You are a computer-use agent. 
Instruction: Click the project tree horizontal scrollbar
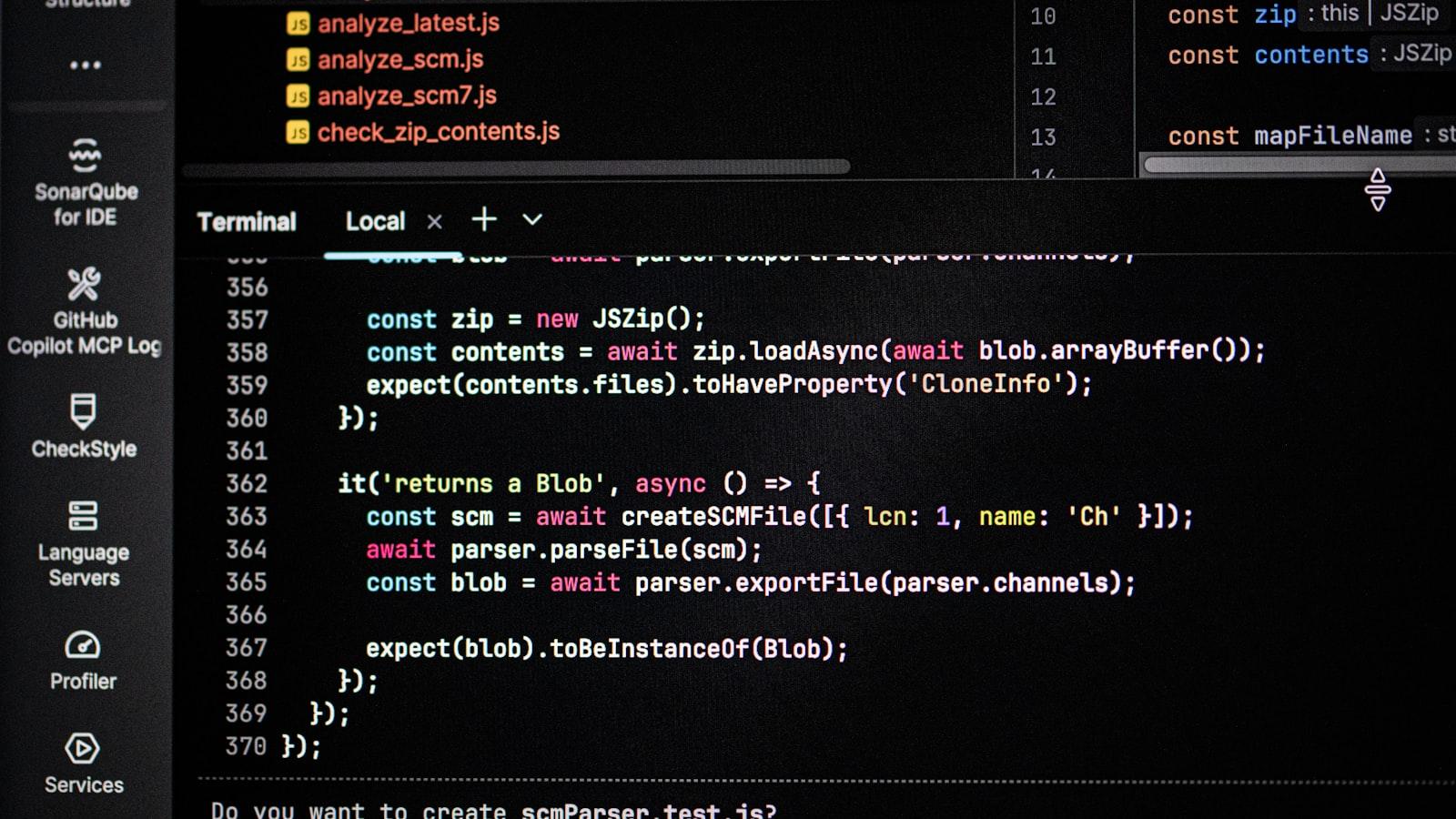pos(516,167)
